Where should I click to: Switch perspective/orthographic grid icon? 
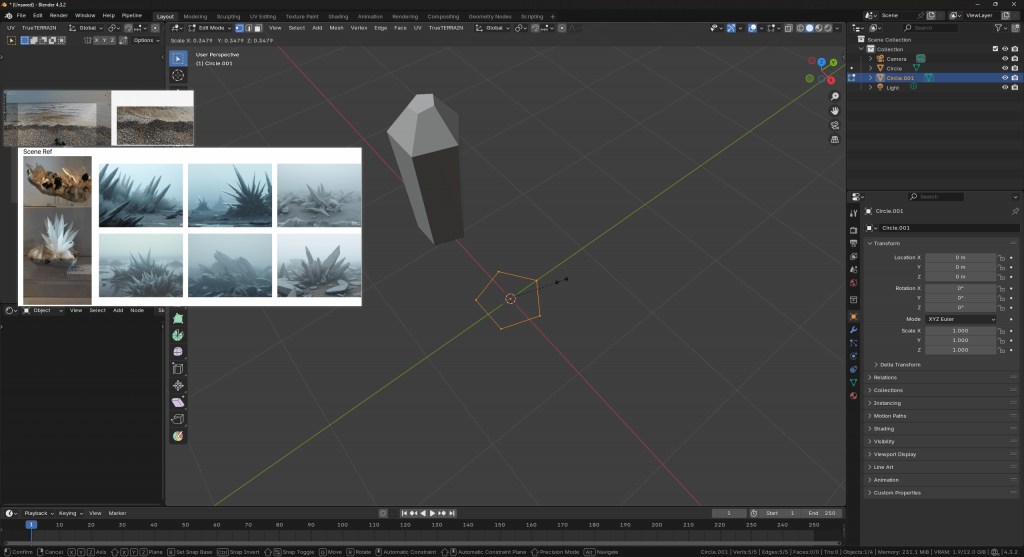coord(834,140)
